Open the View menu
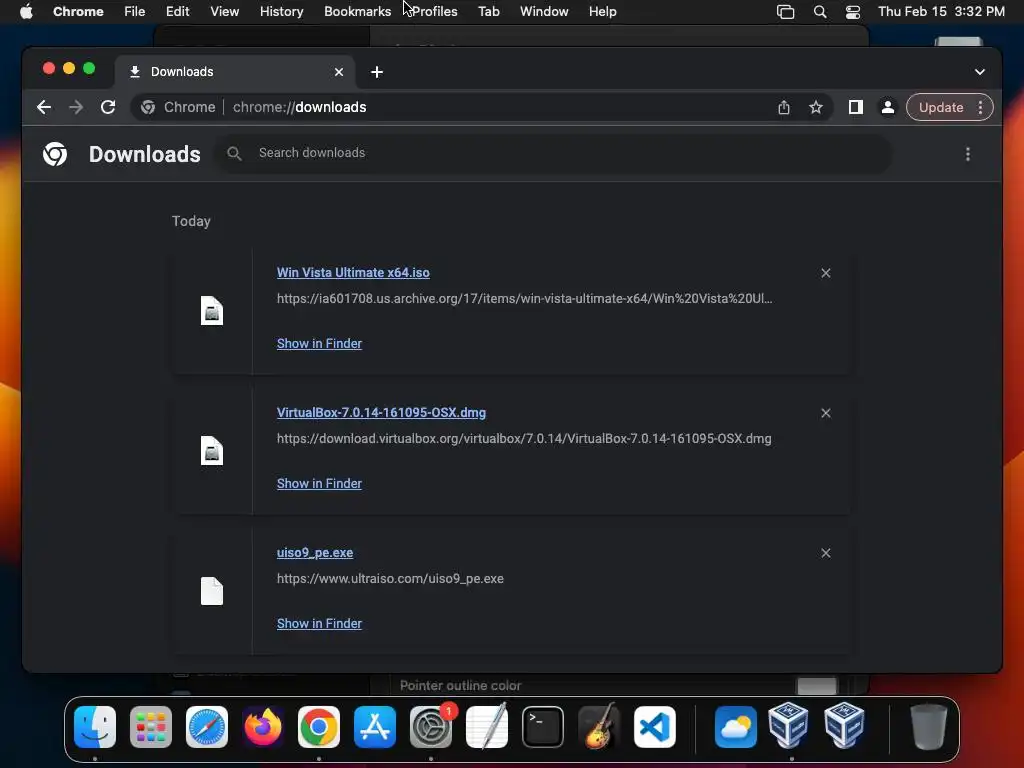 pos(225,11)
